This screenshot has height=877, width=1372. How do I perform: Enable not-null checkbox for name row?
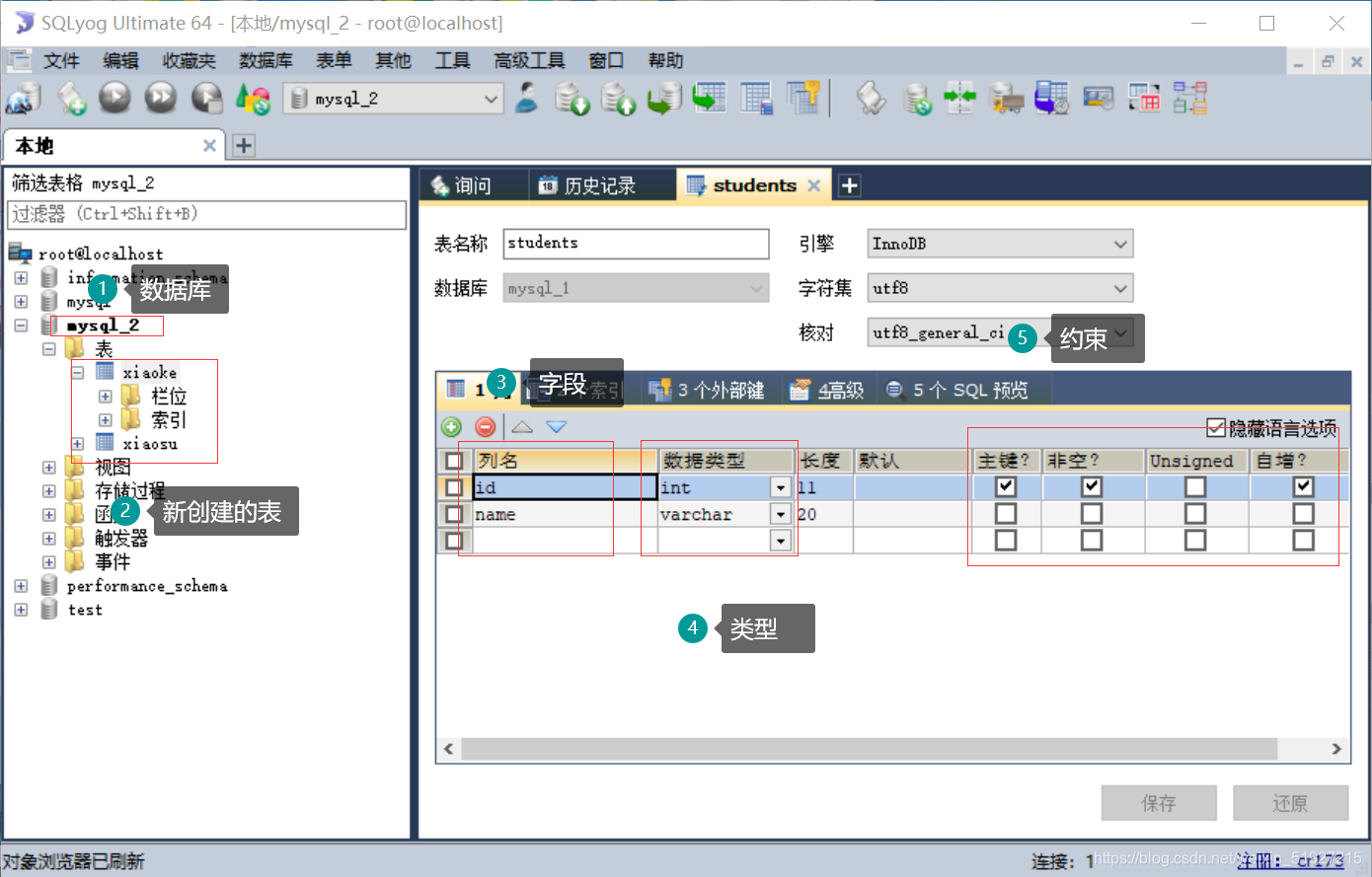pyautogui.click(x=1092, y=513)
